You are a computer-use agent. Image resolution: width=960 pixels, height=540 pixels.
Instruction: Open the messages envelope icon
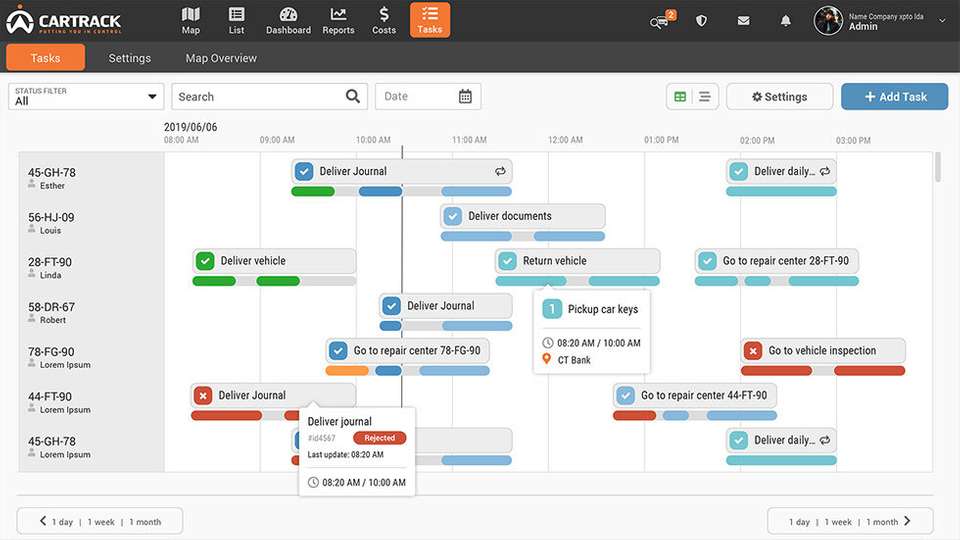(x=743, y=20)
